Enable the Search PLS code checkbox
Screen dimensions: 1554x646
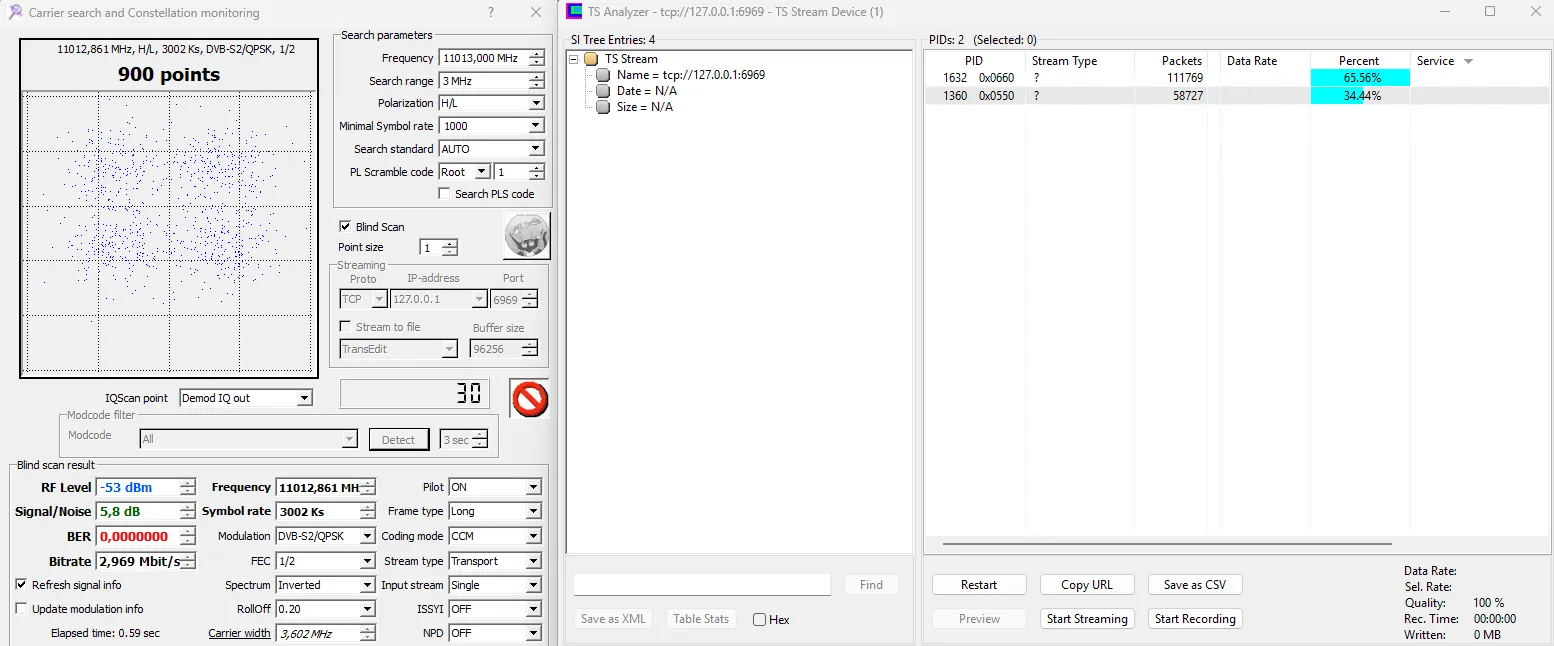(445, 194)
